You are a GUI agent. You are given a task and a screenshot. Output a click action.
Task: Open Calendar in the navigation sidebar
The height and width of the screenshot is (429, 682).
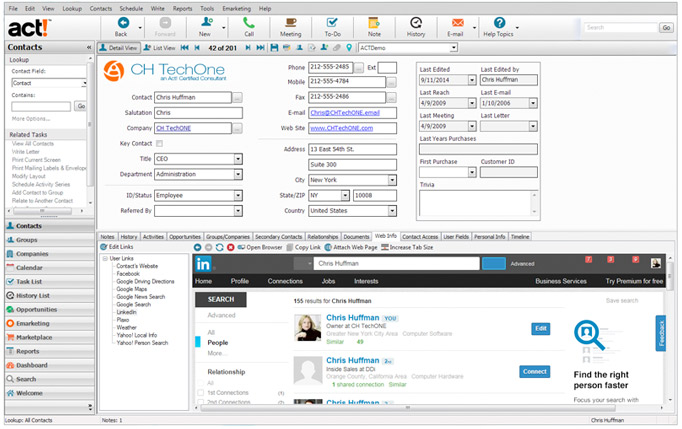tap(49, 268)
